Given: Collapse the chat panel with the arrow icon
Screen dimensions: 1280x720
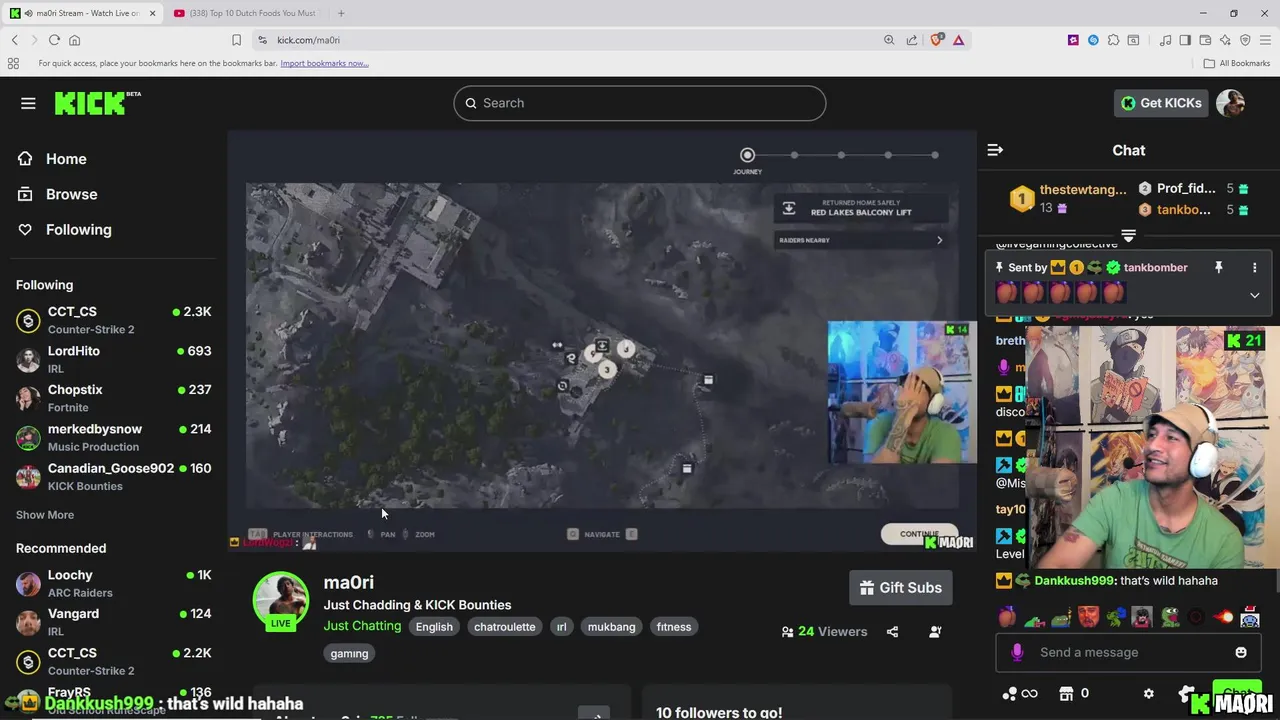Looking at the screenshot, I should click(995, 150).
